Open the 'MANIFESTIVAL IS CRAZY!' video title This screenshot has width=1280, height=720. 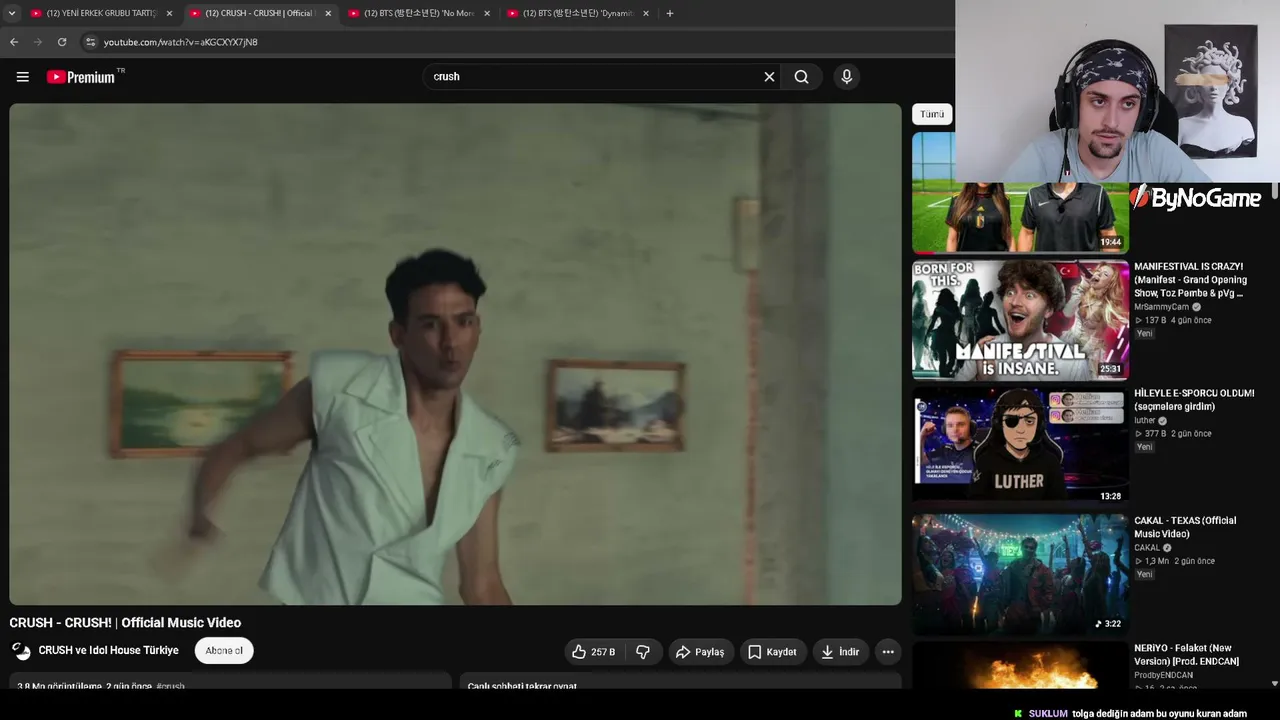(1190, 280)
